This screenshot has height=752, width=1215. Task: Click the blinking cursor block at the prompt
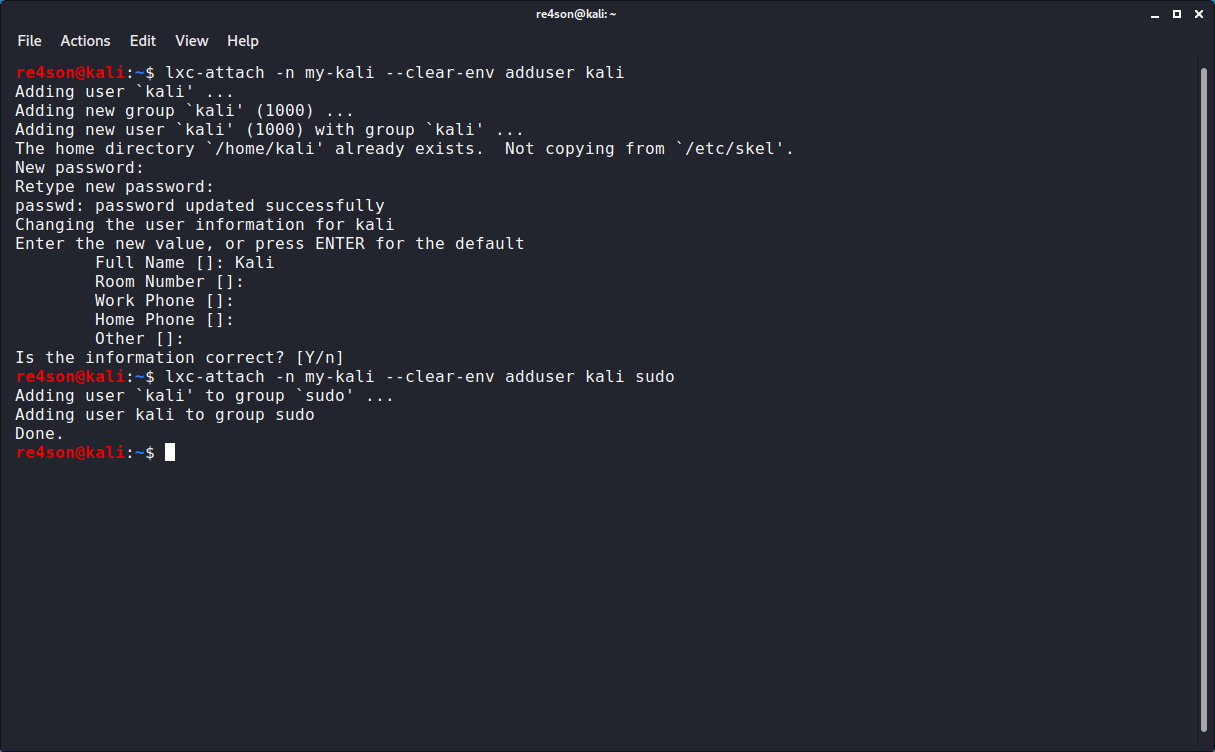coord(170,453)
